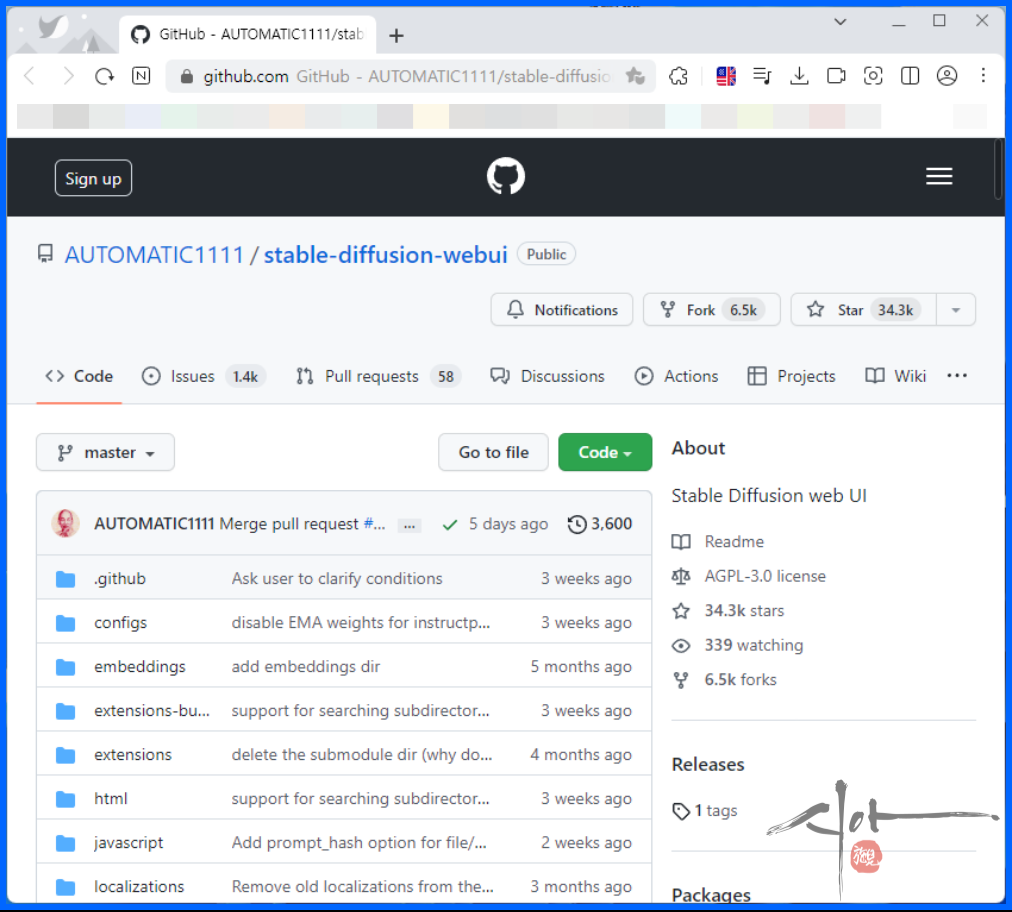Open the Wiki tab

point(896,376)
